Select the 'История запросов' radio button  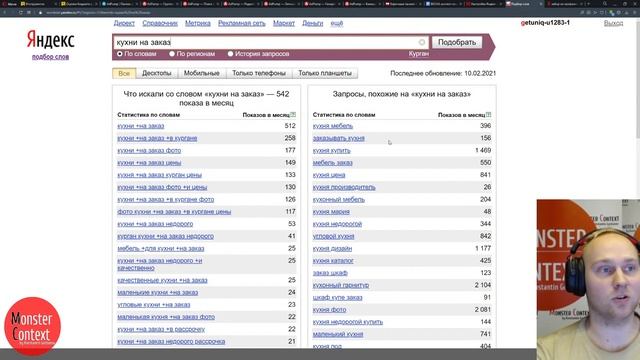(230, 54)
